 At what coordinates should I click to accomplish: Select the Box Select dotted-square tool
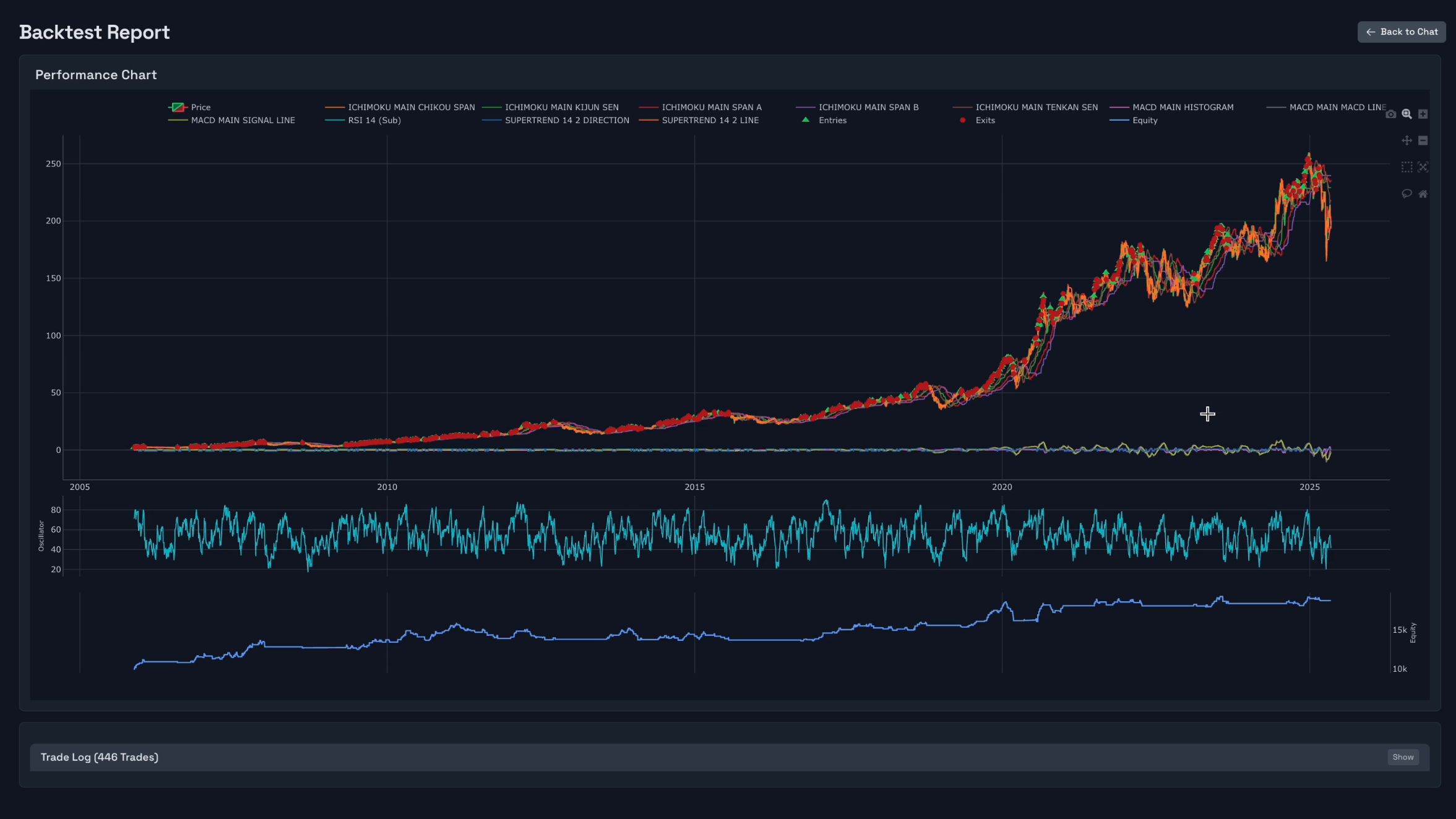[x=1406, y=167]
